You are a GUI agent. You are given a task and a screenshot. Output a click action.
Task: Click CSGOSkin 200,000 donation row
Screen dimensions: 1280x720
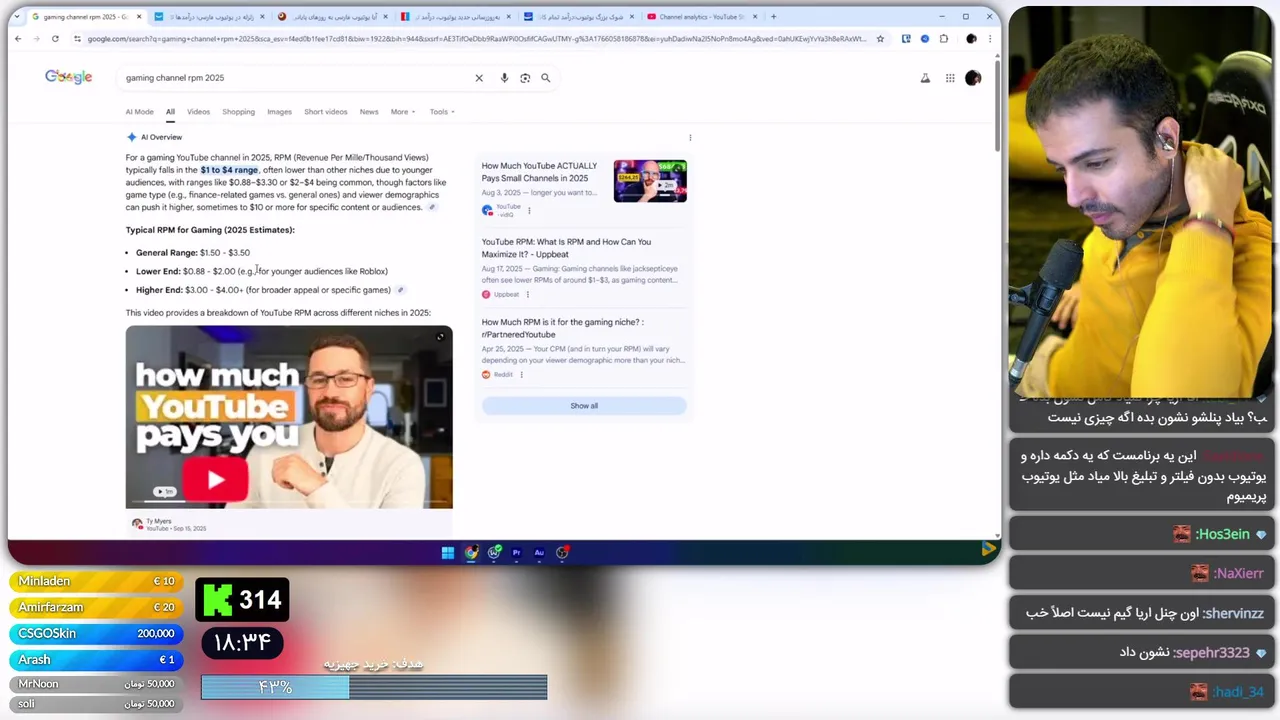tap(96, 633)
